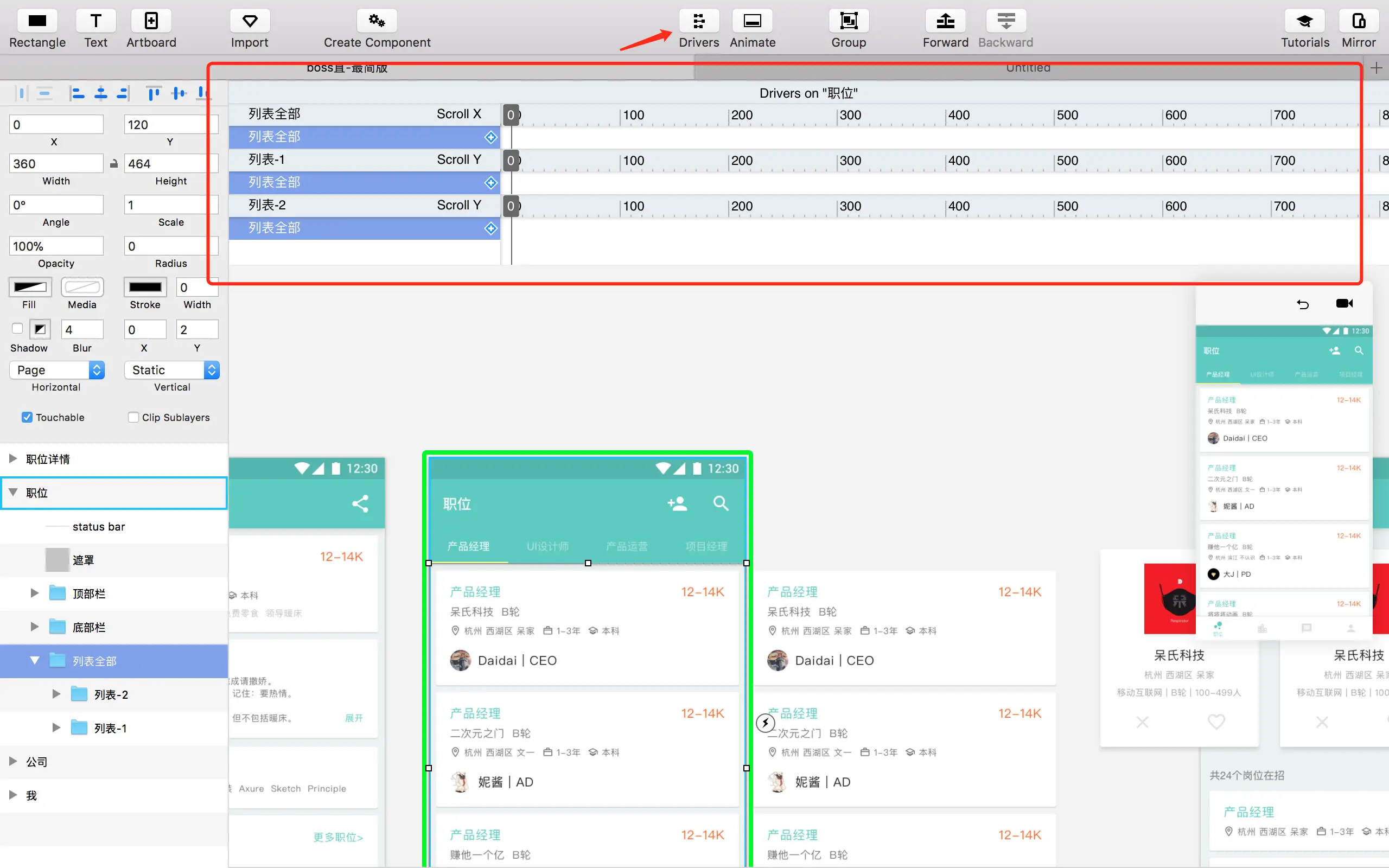Open the Fill color swatch
Viewport: 1389px width, 868px height.
(30, 287)
